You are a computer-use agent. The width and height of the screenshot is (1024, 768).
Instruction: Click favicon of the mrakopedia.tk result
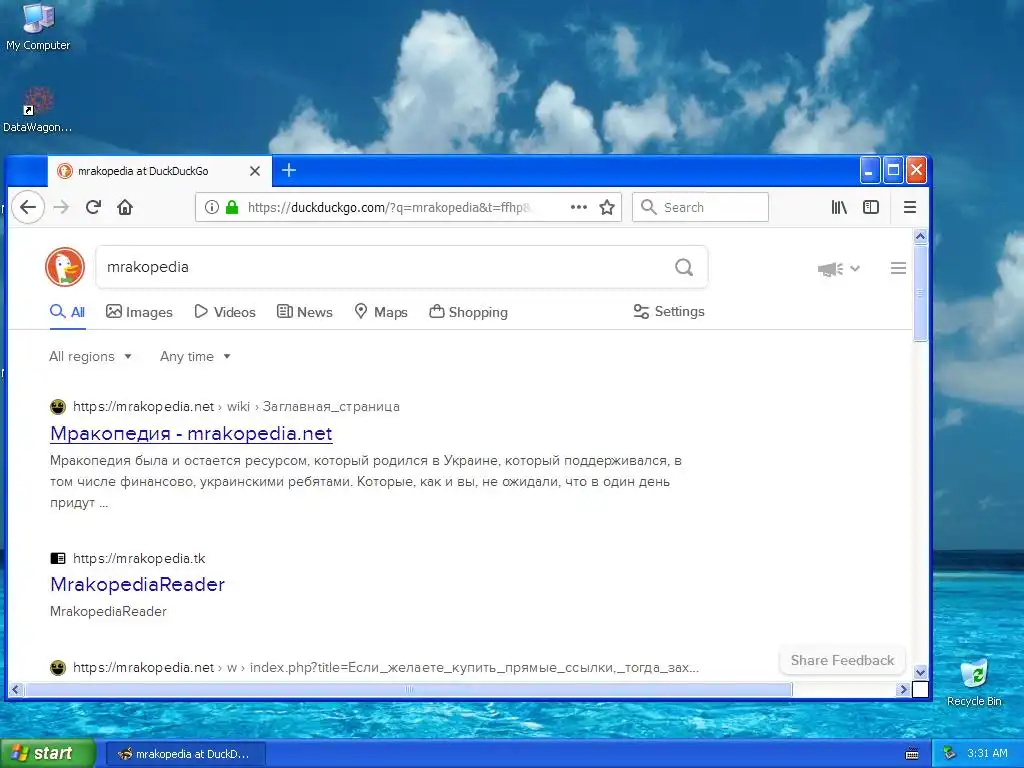(58, 558)
